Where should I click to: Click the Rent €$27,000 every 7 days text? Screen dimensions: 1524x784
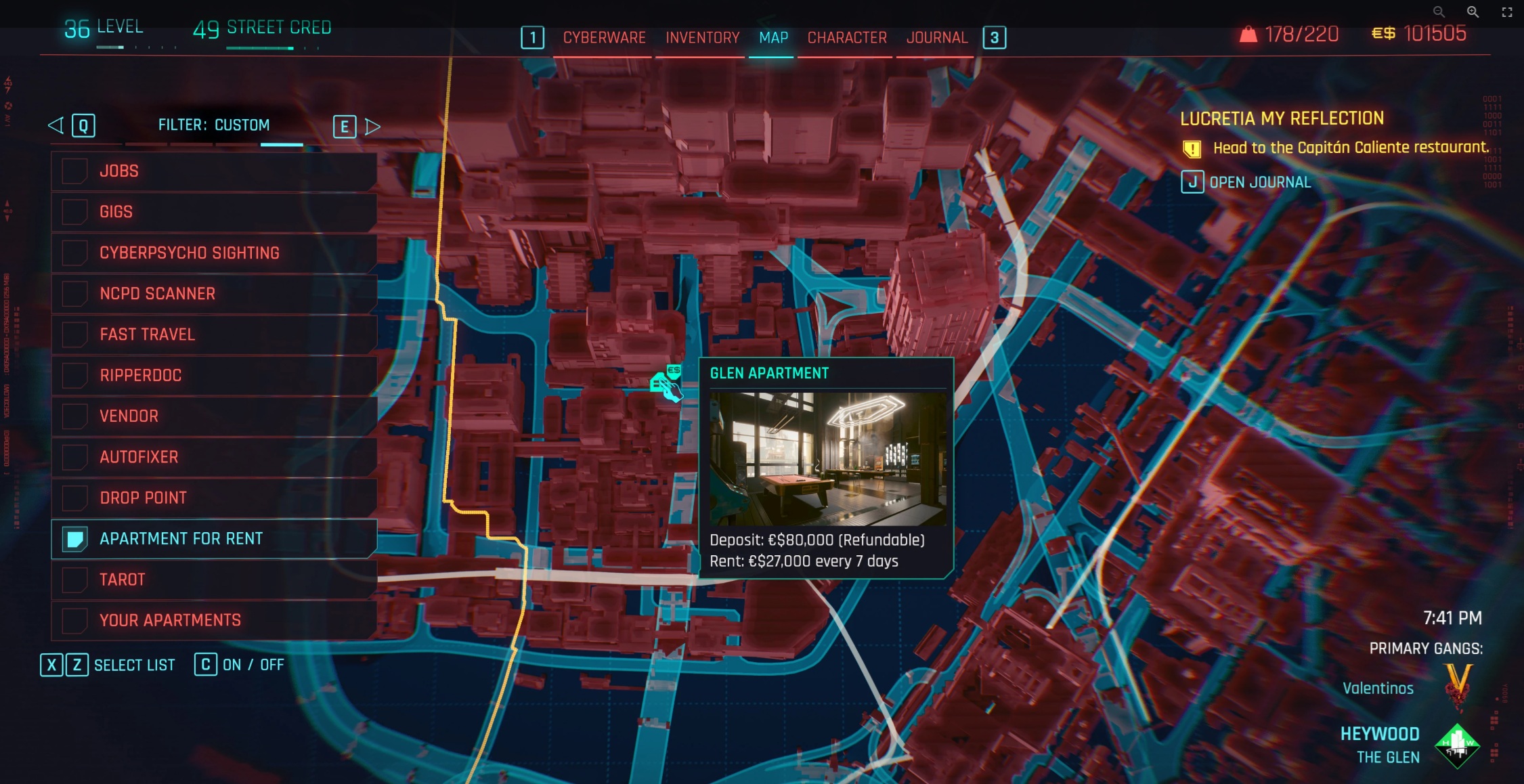804,561
